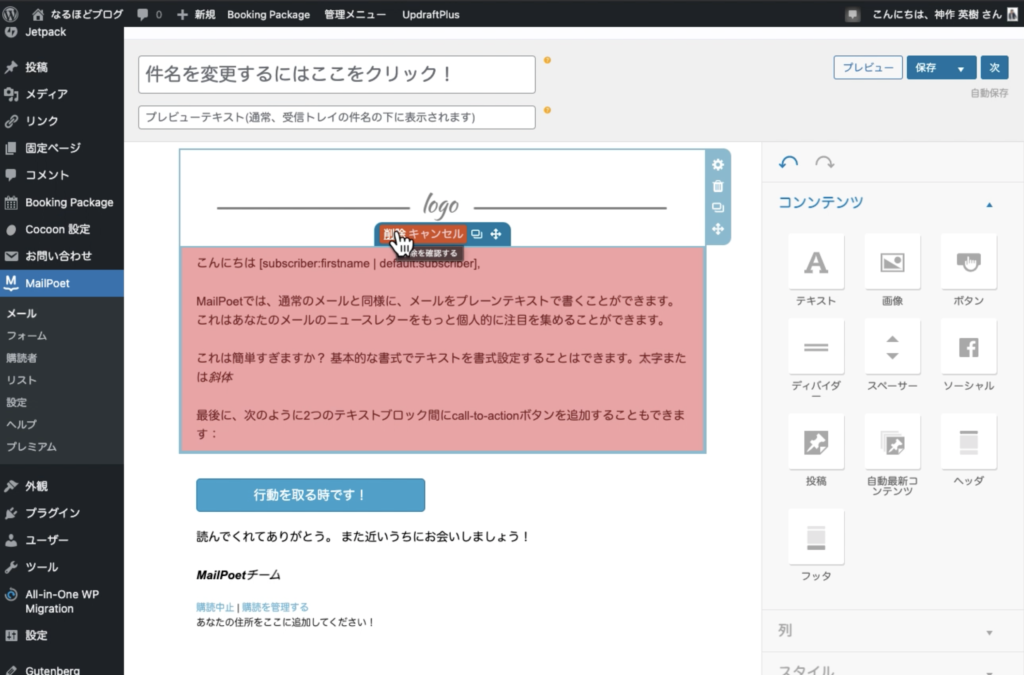Open 管理メニュー in admin bar
The image size is (1024, 675).
tap(355, 14)
